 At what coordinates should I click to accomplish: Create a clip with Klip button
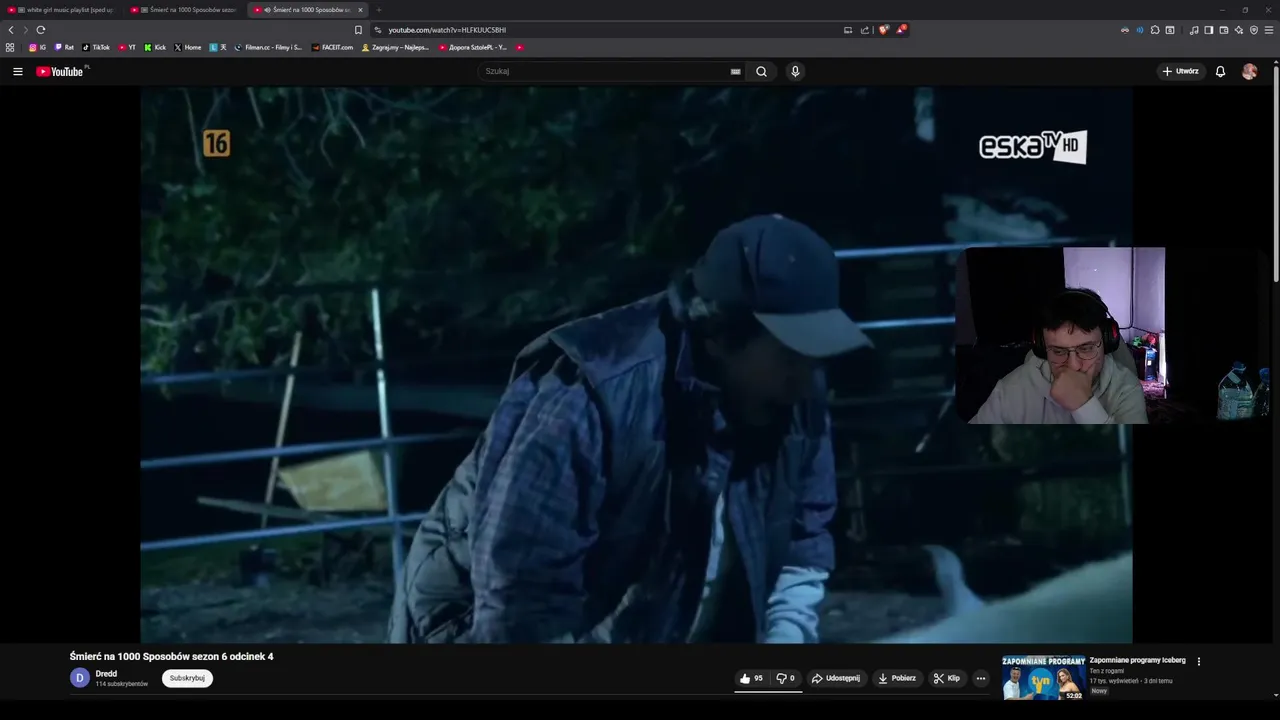coord(946,678)
